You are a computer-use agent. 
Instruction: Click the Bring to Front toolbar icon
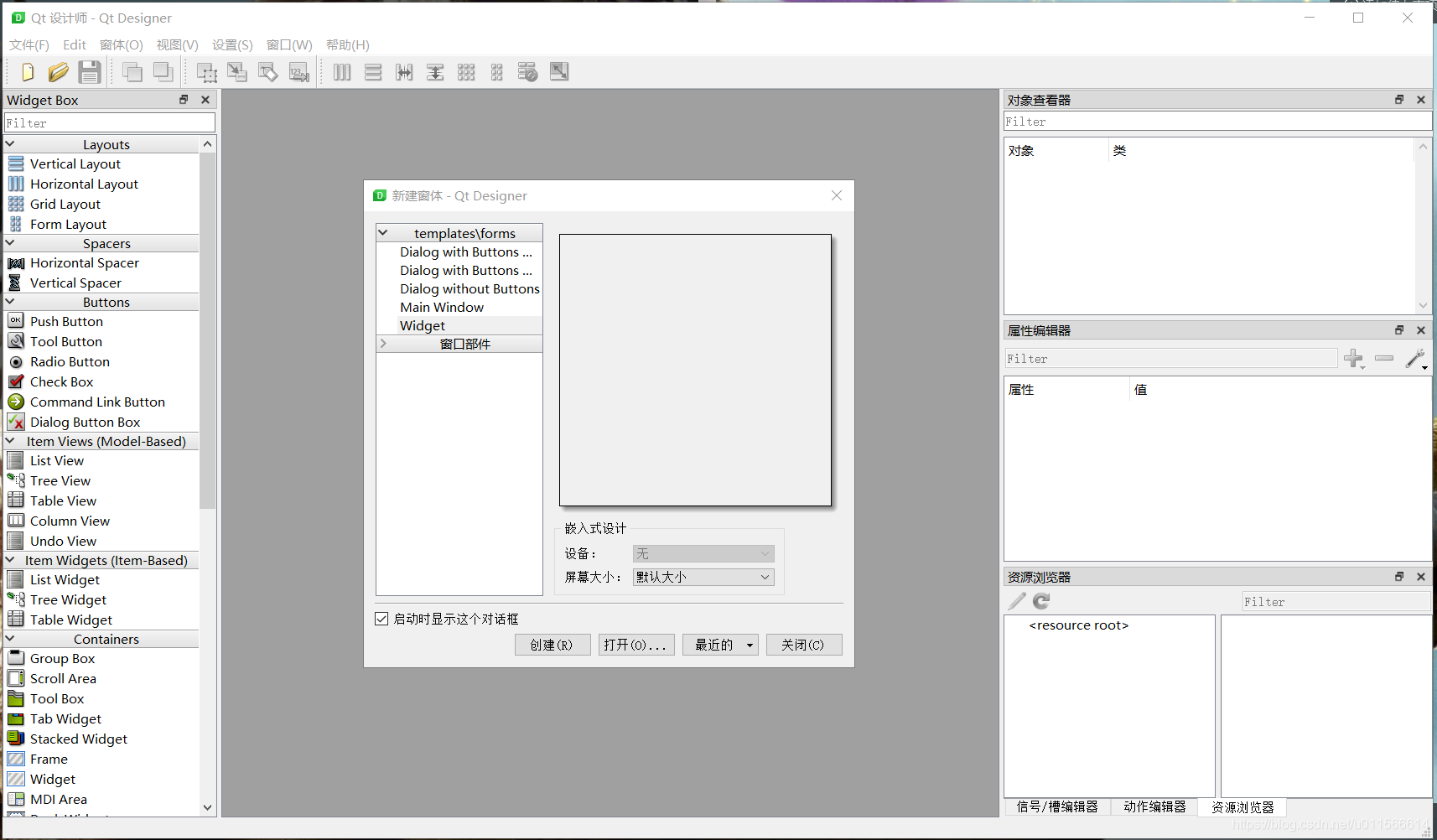click(163, 72)
